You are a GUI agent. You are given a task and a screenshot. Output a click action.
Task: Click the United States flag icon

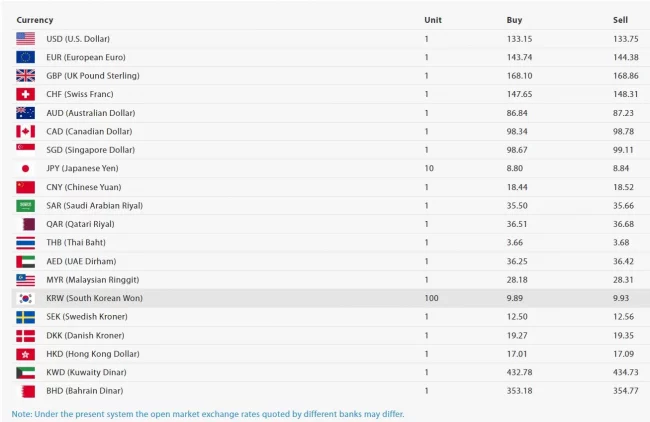[25, 39]
